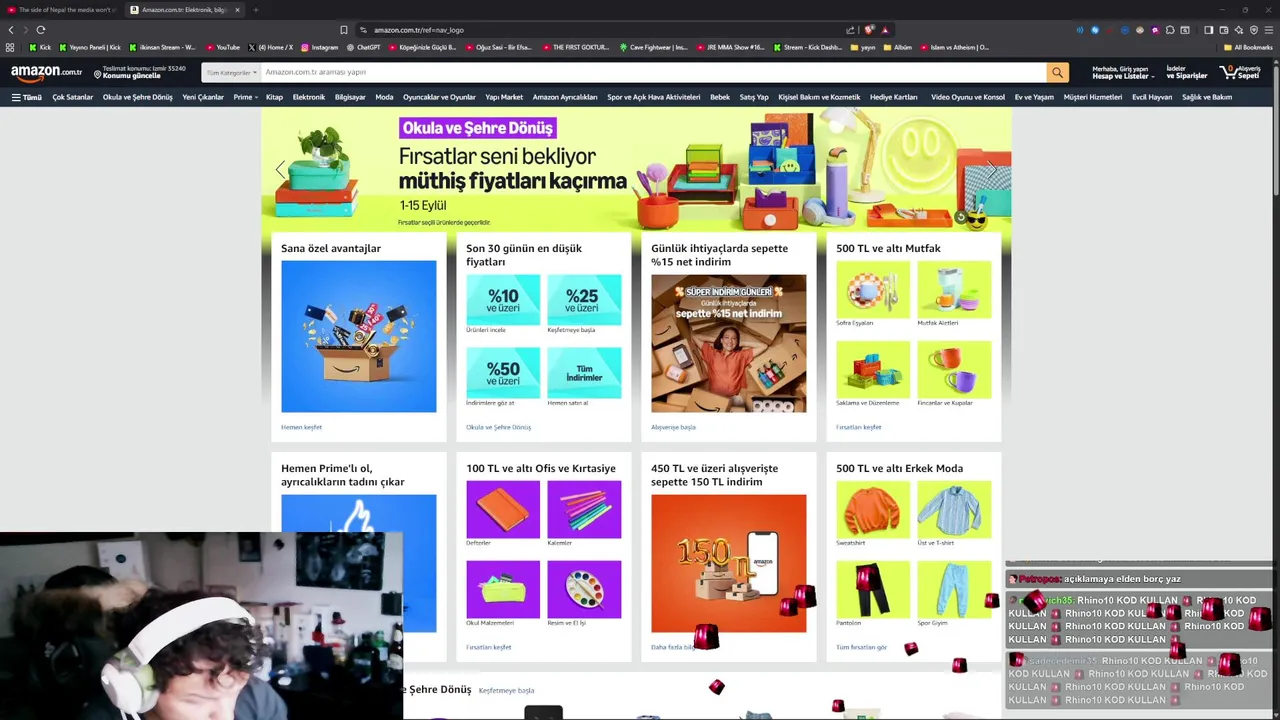The height and width of the screenshot is (720, 1280).
Task: Open Yeni Çıkanlar in navigation bar
Action: pyautogui.click(x=203, y=97)
